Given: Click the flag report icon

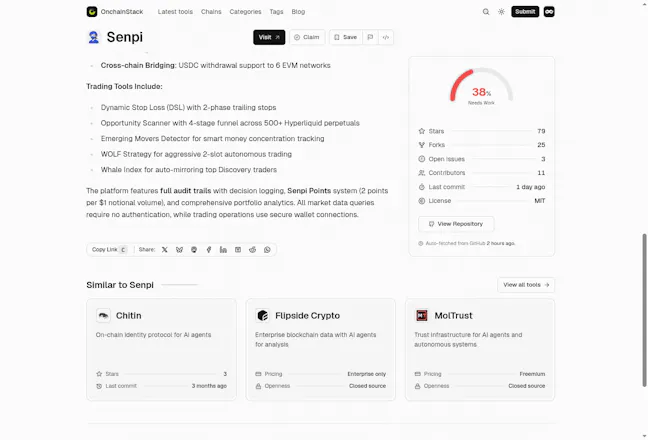Looking at the screenshot, I should coord(370,37).
